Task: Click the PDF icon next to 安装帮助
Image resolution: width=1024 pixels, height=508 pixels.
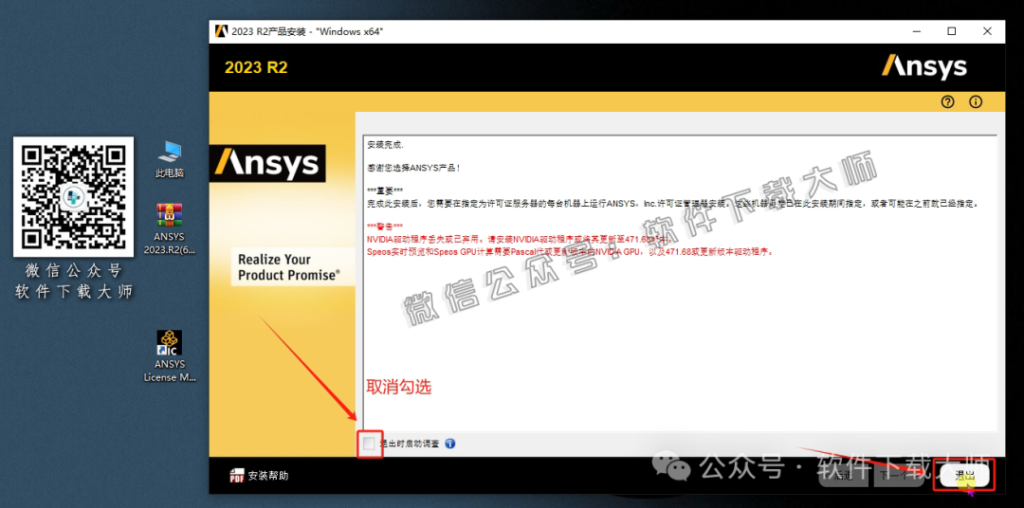Action: (236, 475)
